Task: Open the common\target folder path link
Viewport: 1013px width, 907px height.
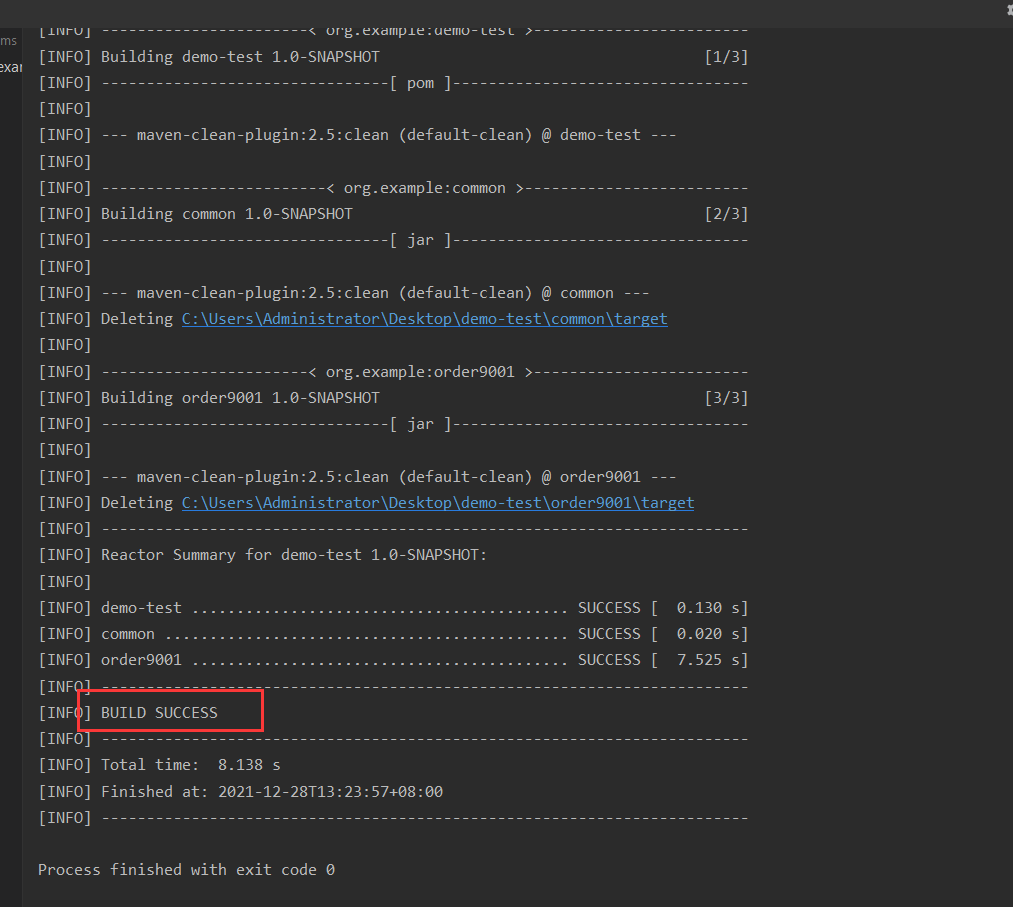Action: pyautogui.click(x=424, y=319)
